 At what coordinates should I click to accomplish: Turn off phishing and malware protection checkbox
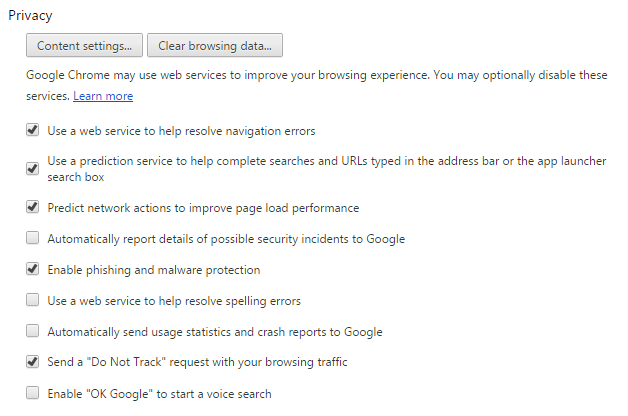[x=33, y=269]
